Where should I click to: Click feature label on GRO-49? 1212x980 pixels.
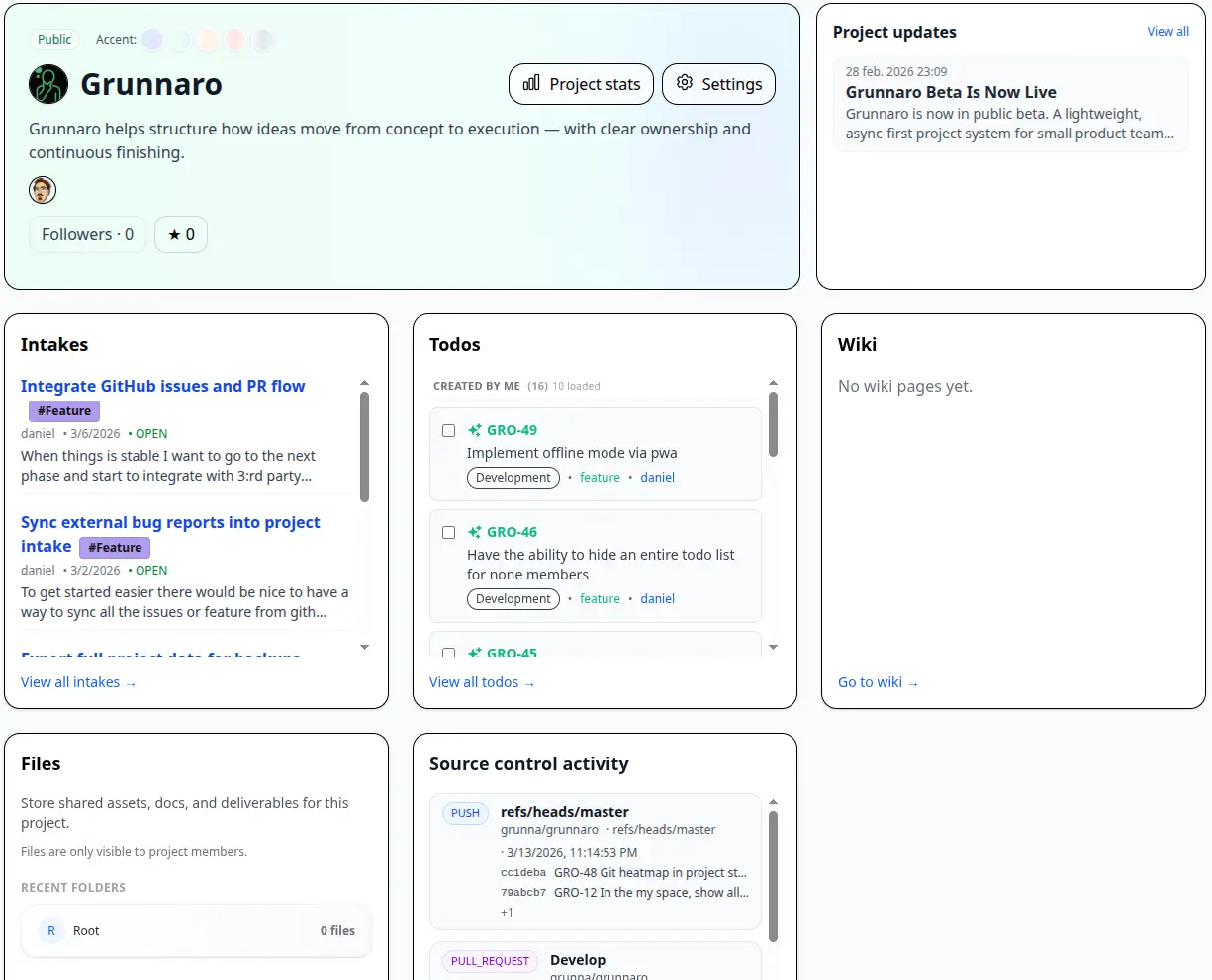pyautogui.click(x=600, y=478)
